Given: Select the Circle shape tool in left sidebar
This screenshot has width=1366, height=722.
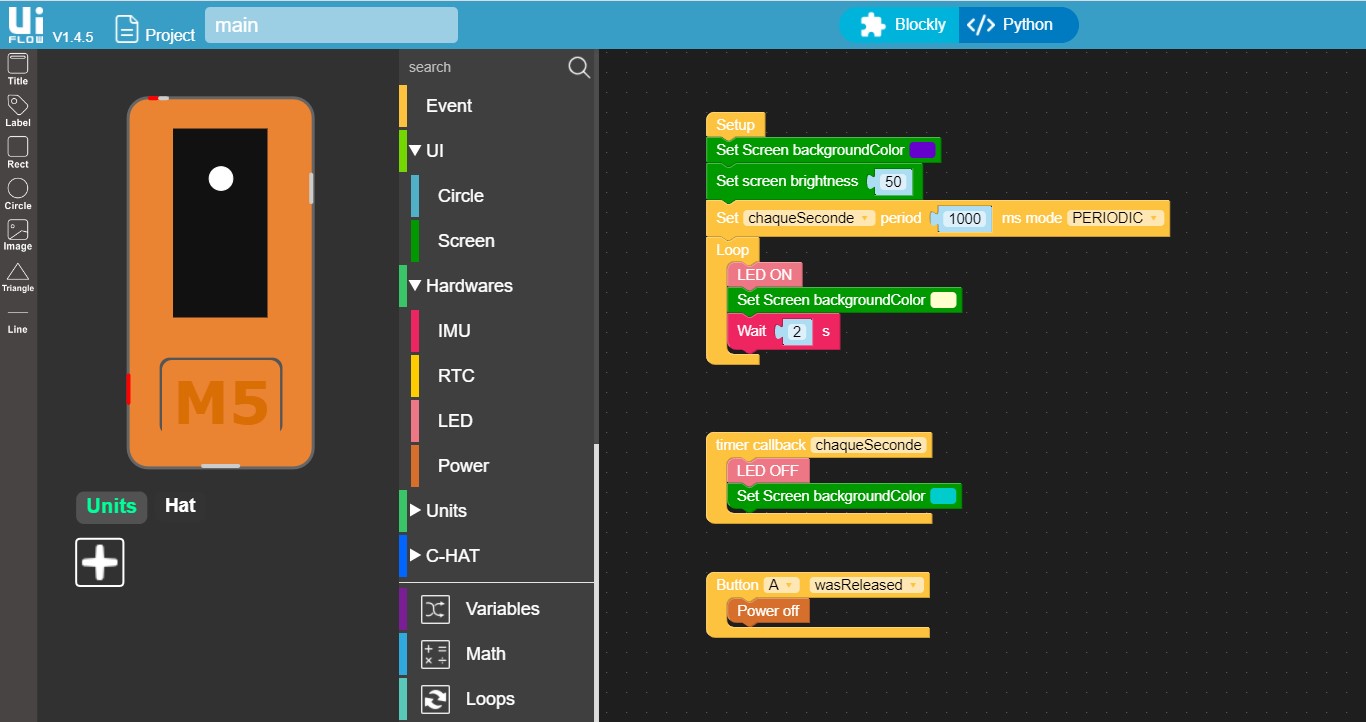Looking at the screenshot, I should (x=18, y=194).
